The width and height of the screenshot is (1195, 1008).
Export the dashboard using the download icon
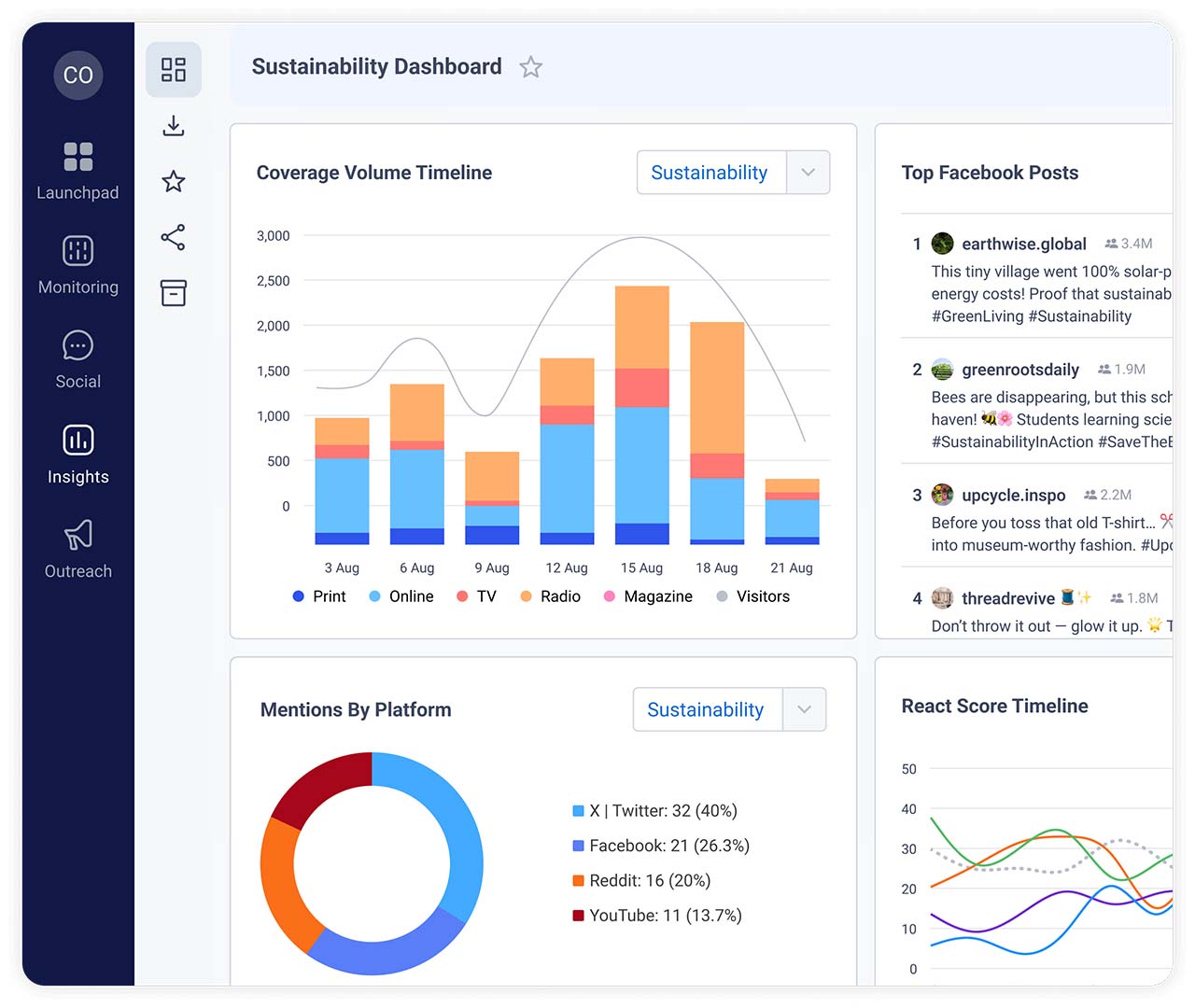[x=174, y=125]
